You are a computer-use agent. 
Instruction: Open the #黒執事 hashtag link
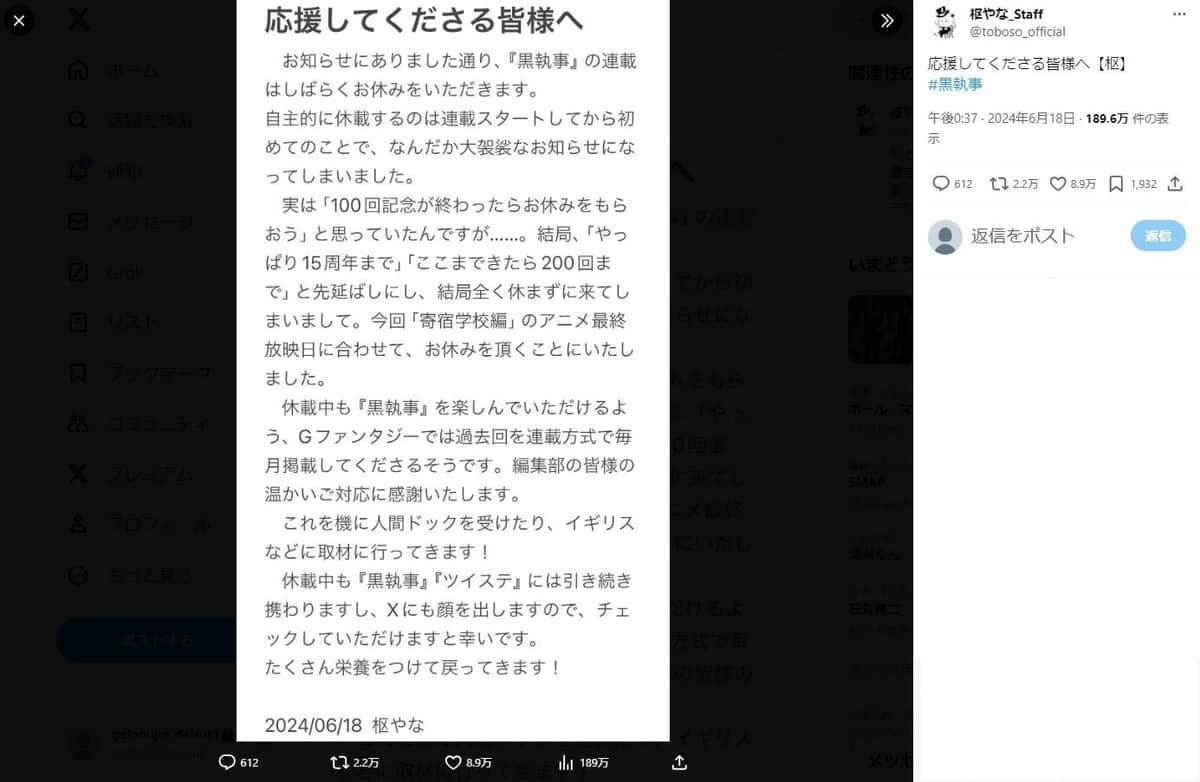(955, 85)
